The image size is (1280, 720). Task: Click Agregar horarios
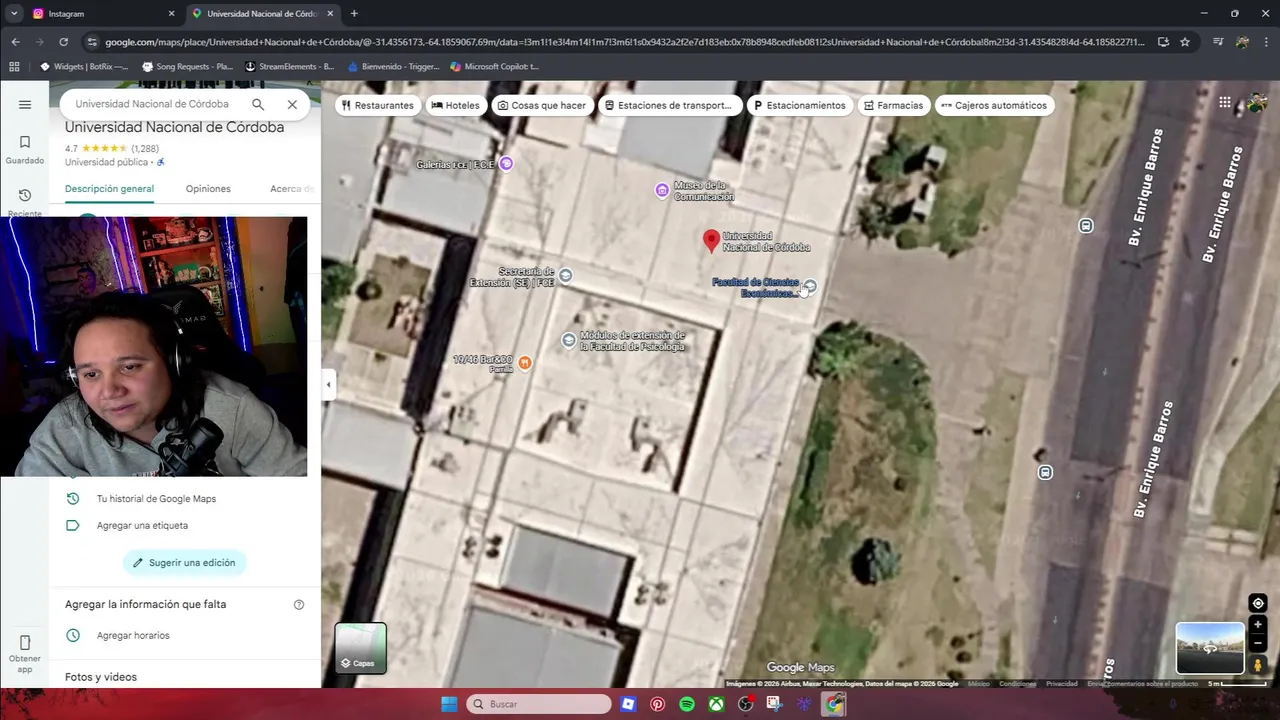click(133, 635)
